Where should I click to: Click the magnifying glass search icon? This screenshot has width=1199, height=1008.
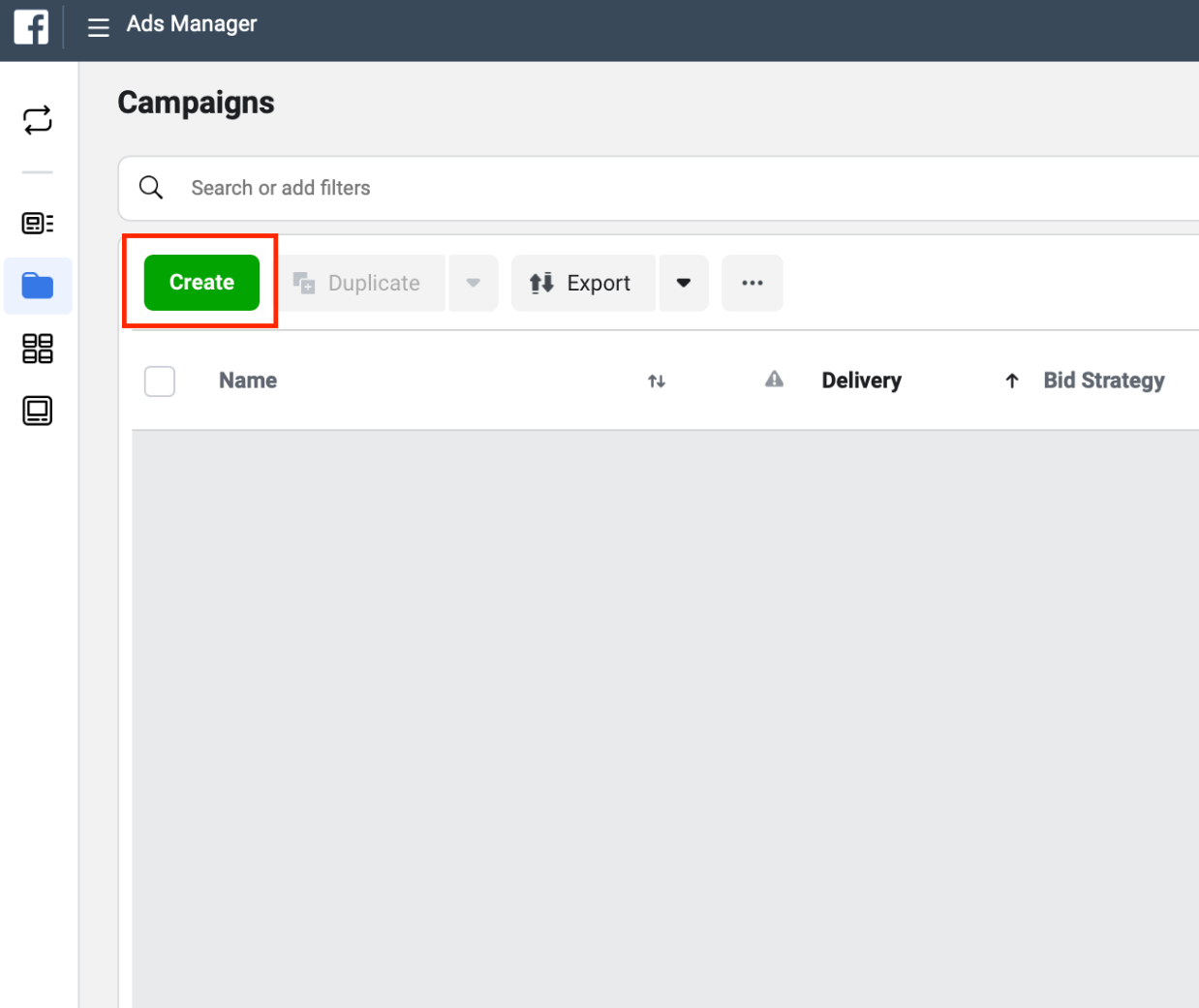coord(151,187)
